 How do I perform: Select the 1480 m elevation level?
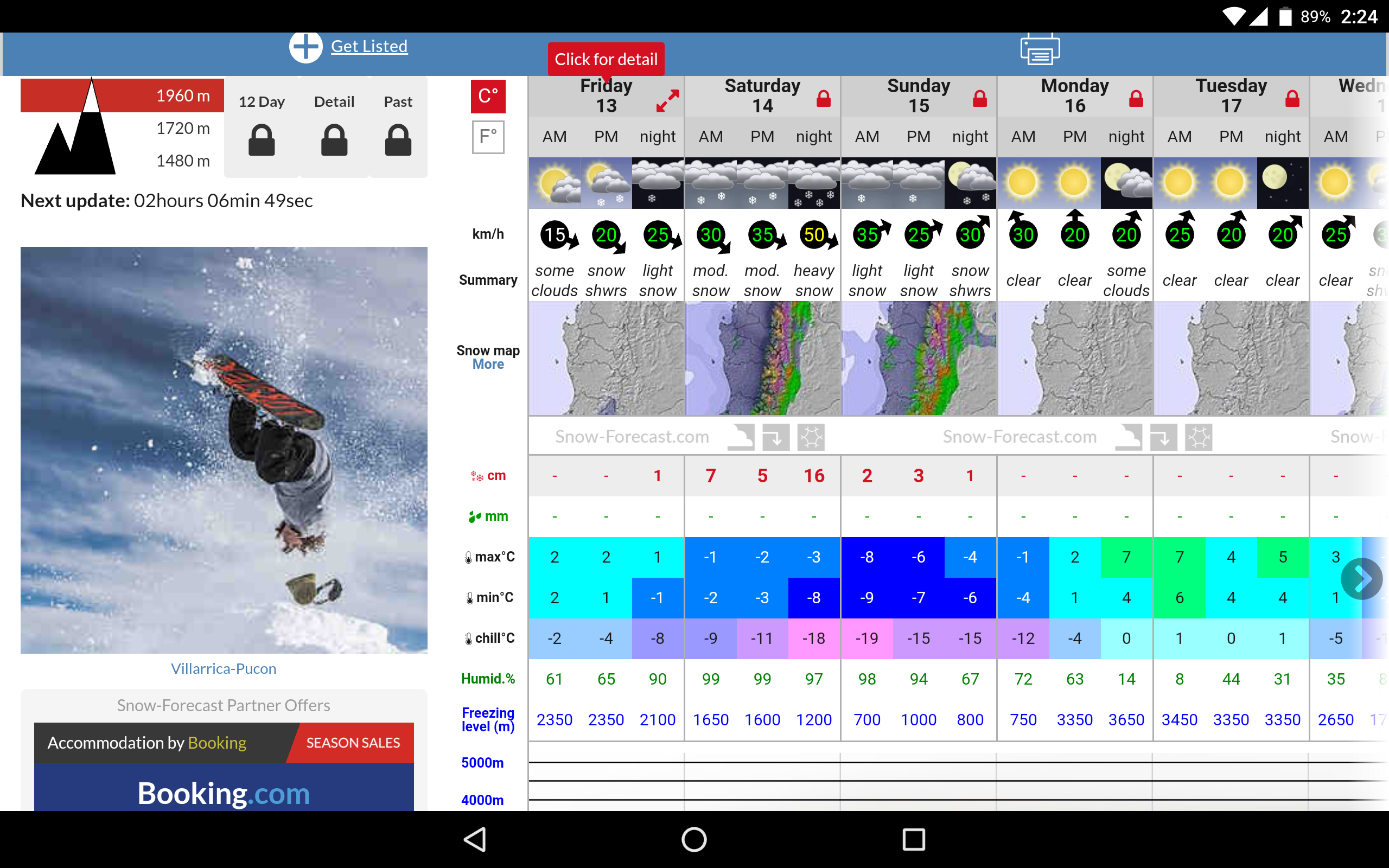tap(182, 161)
